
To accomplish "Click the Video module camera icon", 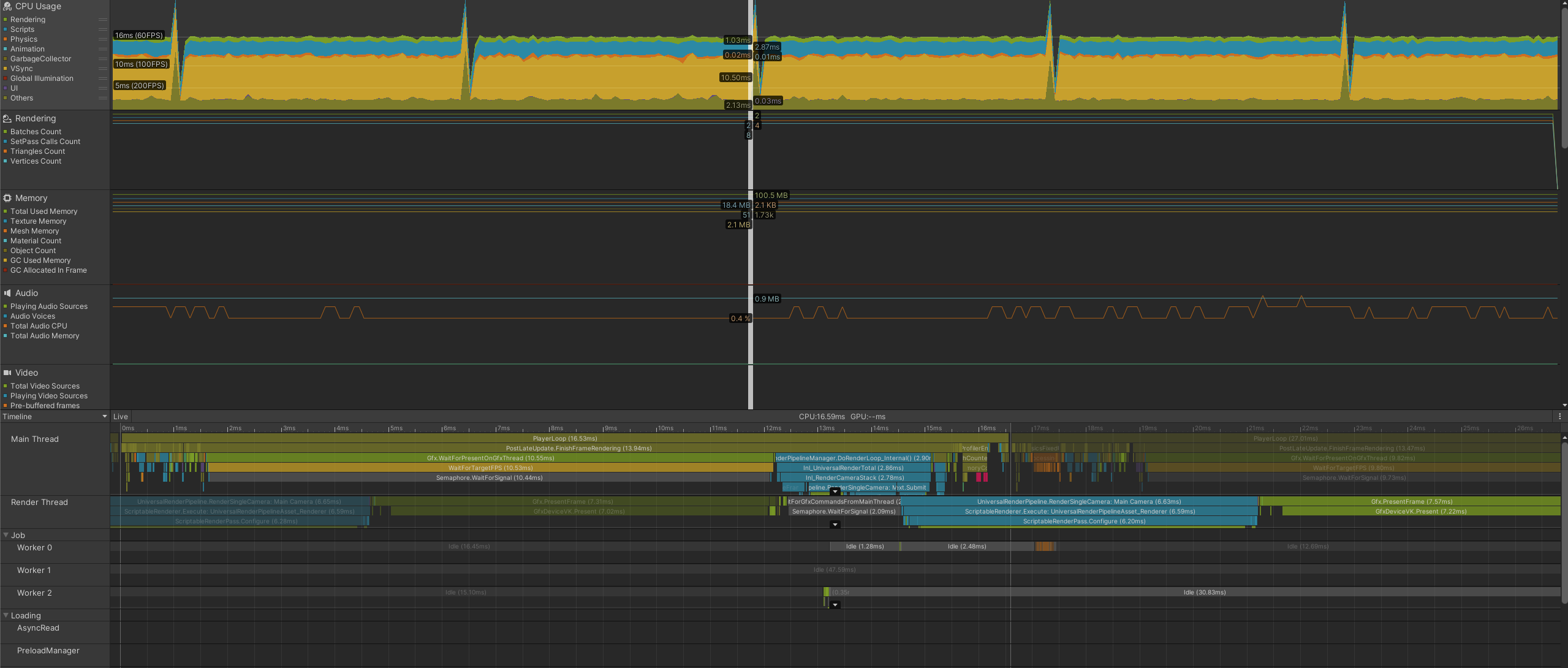I will coord(7,373).
